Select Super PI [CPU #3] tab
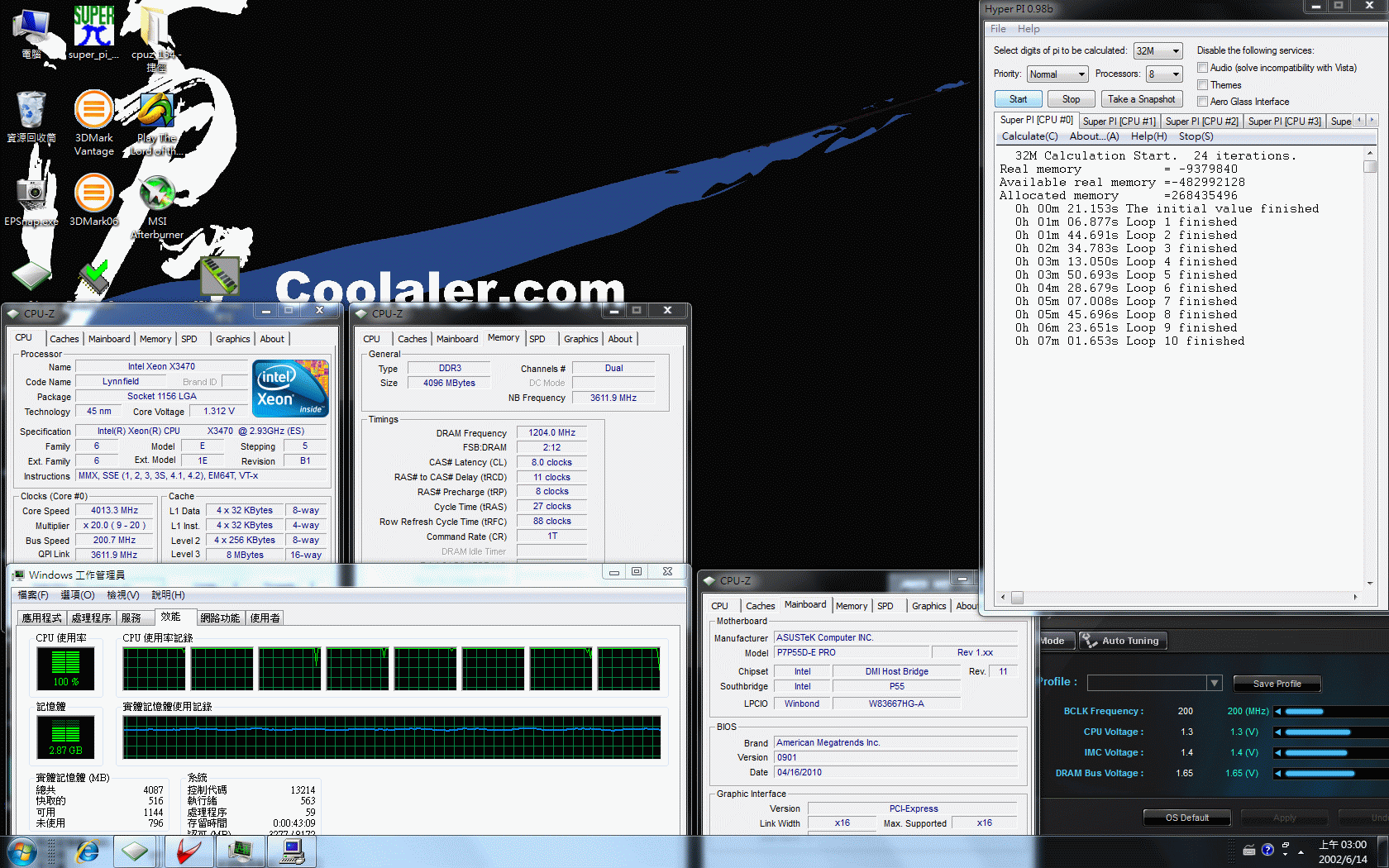The image size is (1389, 868). tap(1285, 122)
